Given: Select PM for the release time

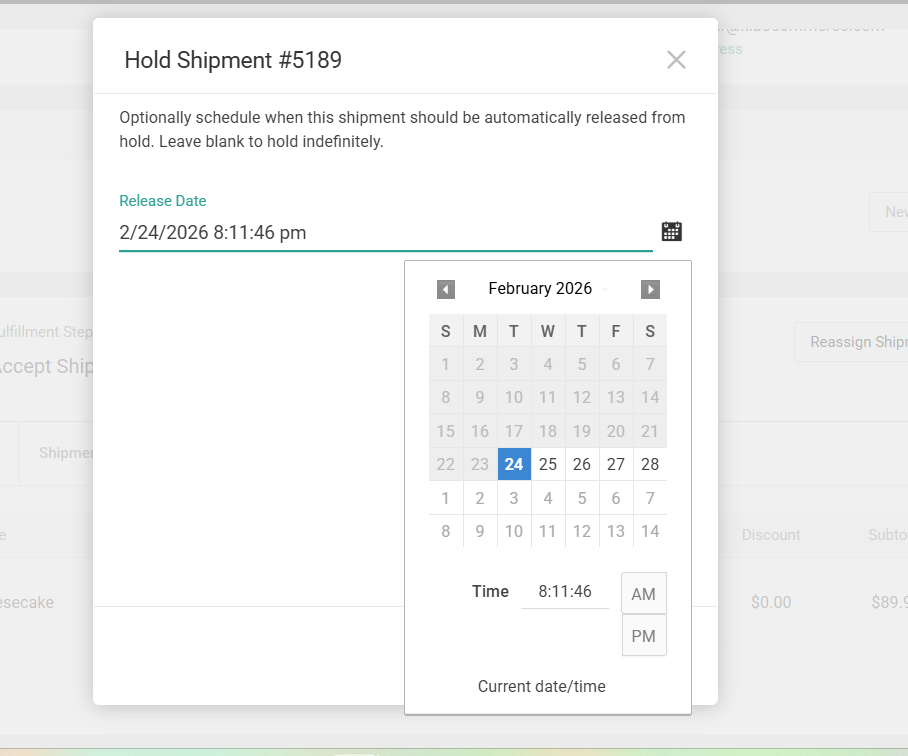Looking at the screenshot, I should pyautogui.click(x=643, y=635).
